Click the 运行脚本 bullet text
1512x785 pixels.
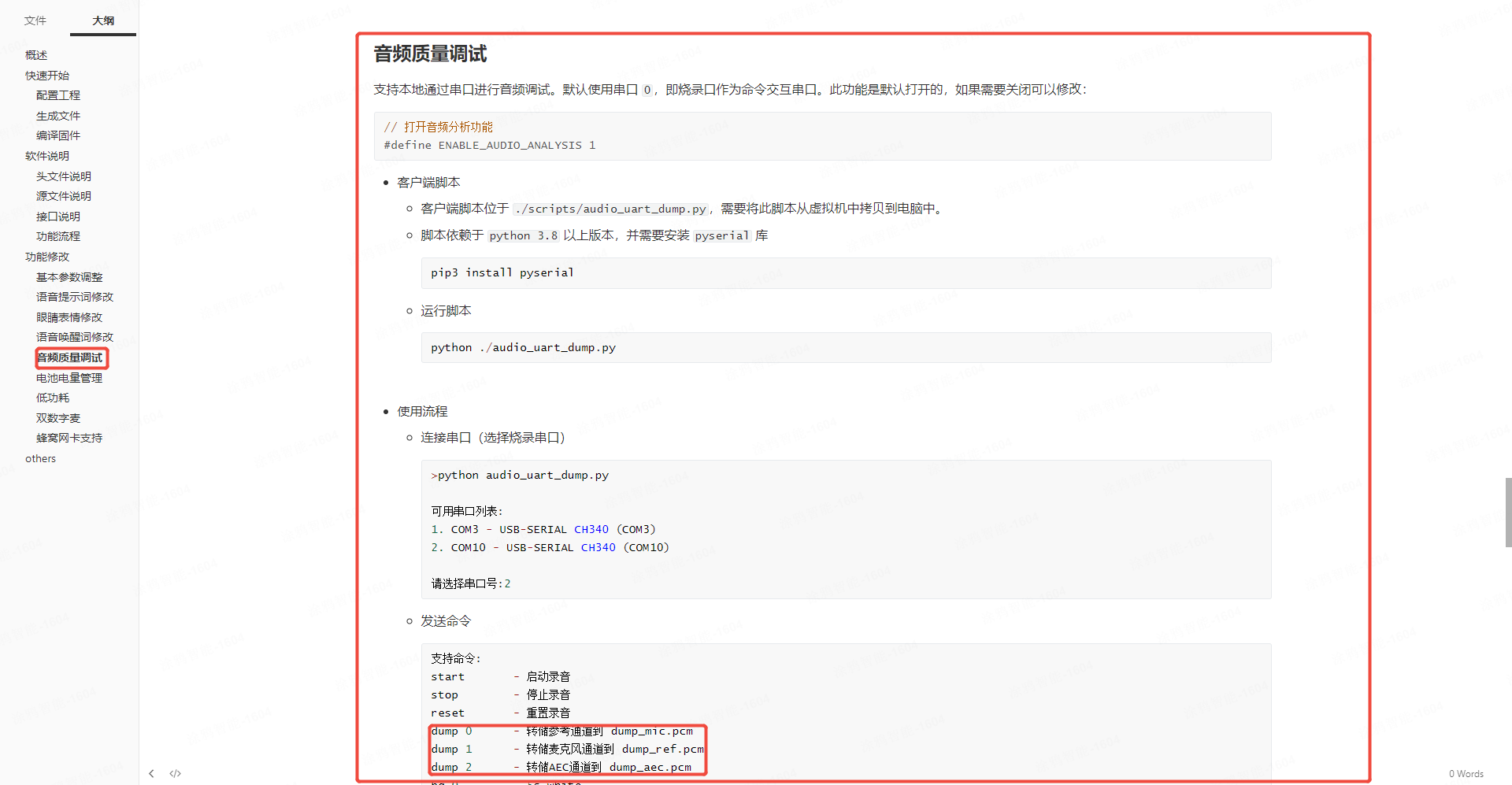tap(446, 310)
